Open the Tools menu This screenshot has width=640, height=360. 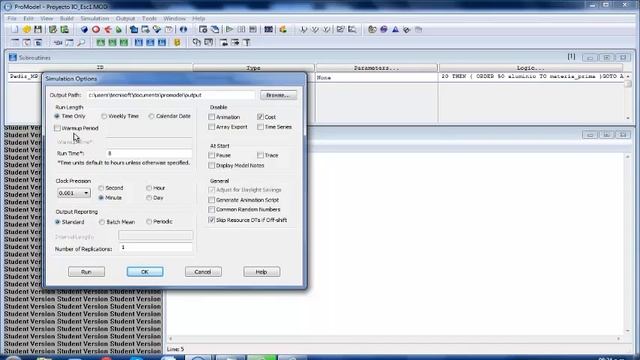coord(149,18)
